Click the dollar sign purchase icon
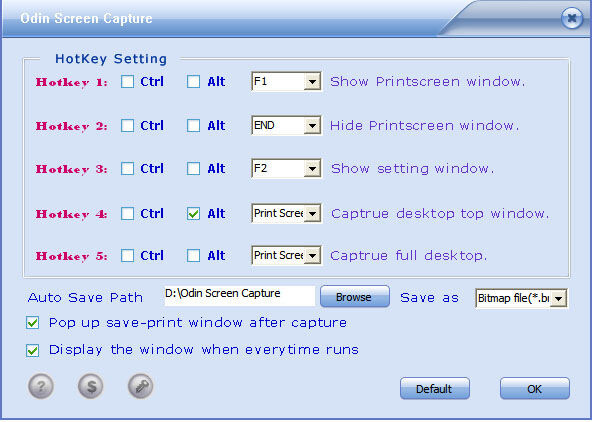The height and width of the screenshot is (422, 592). pyautogui.click(x=91, y=386)
